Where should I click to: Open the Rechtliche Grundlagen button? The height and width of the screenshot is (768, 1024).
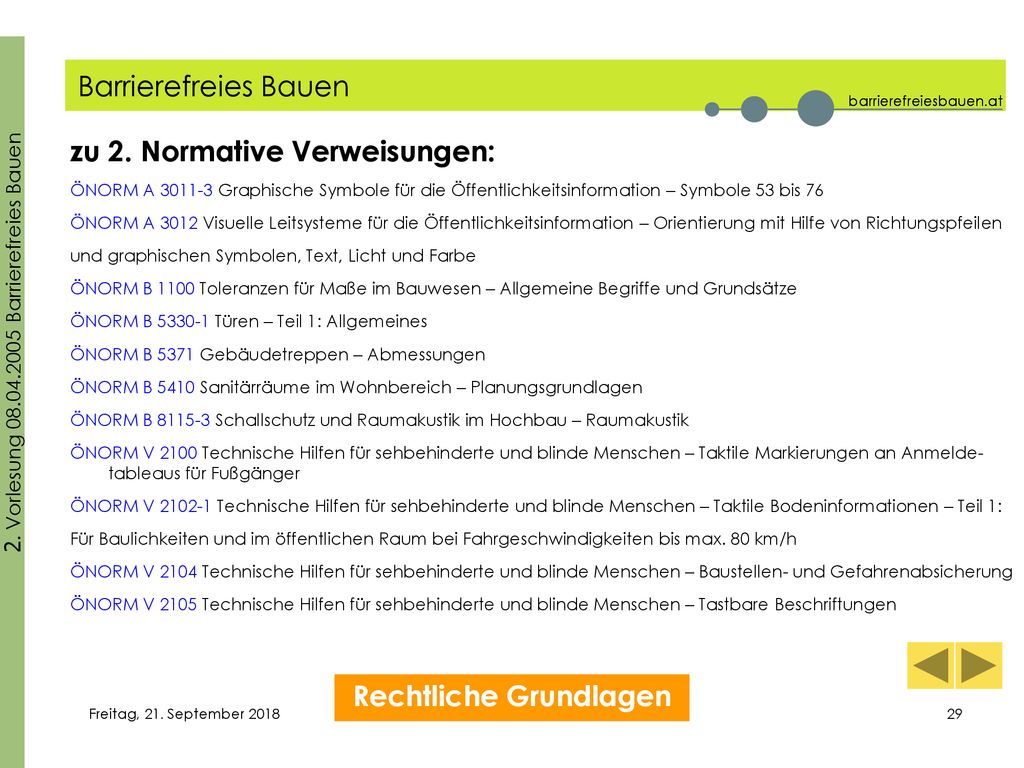511,697
